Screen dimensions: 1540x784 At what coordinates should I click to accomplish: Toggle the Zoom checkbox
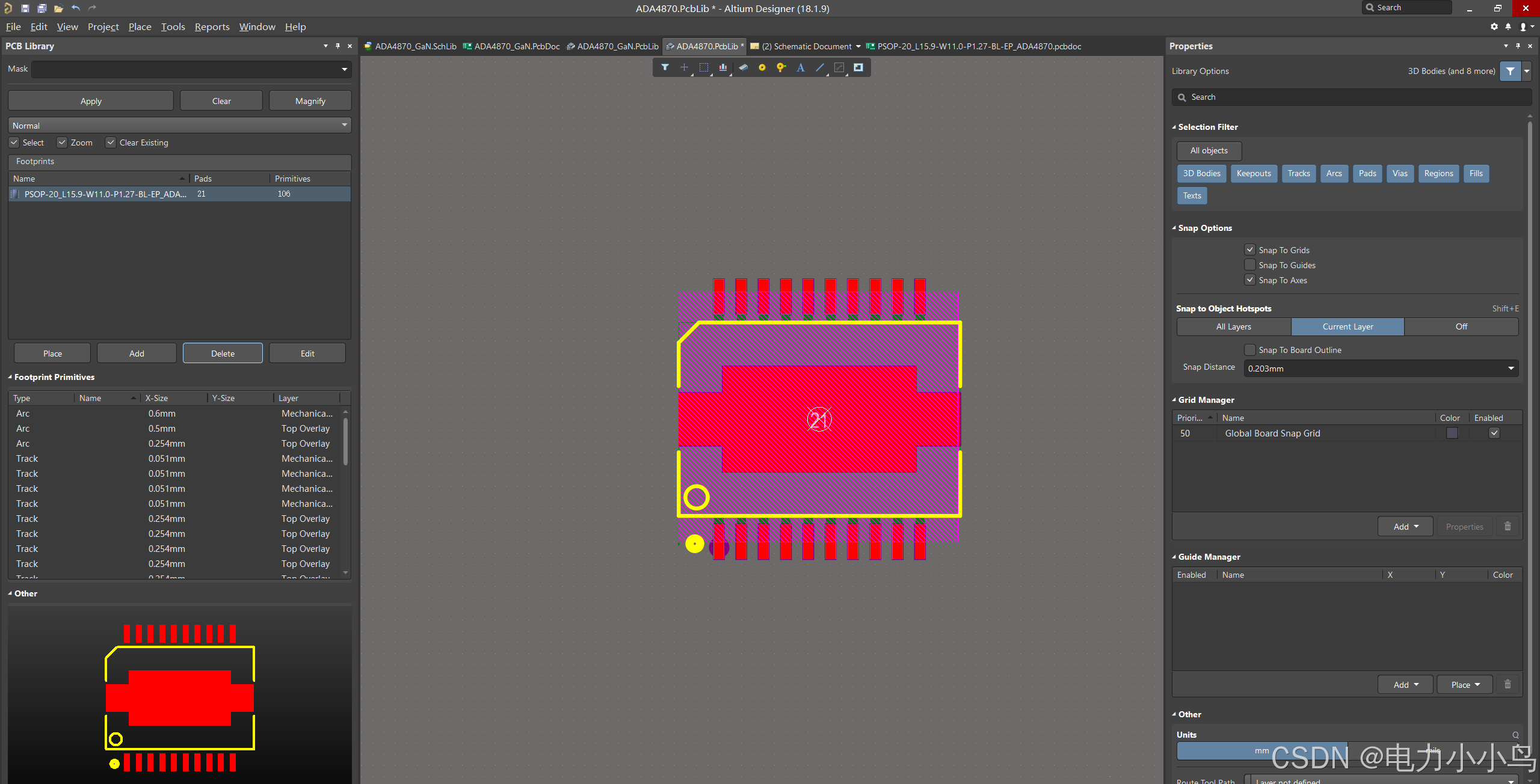click(62, 142)
